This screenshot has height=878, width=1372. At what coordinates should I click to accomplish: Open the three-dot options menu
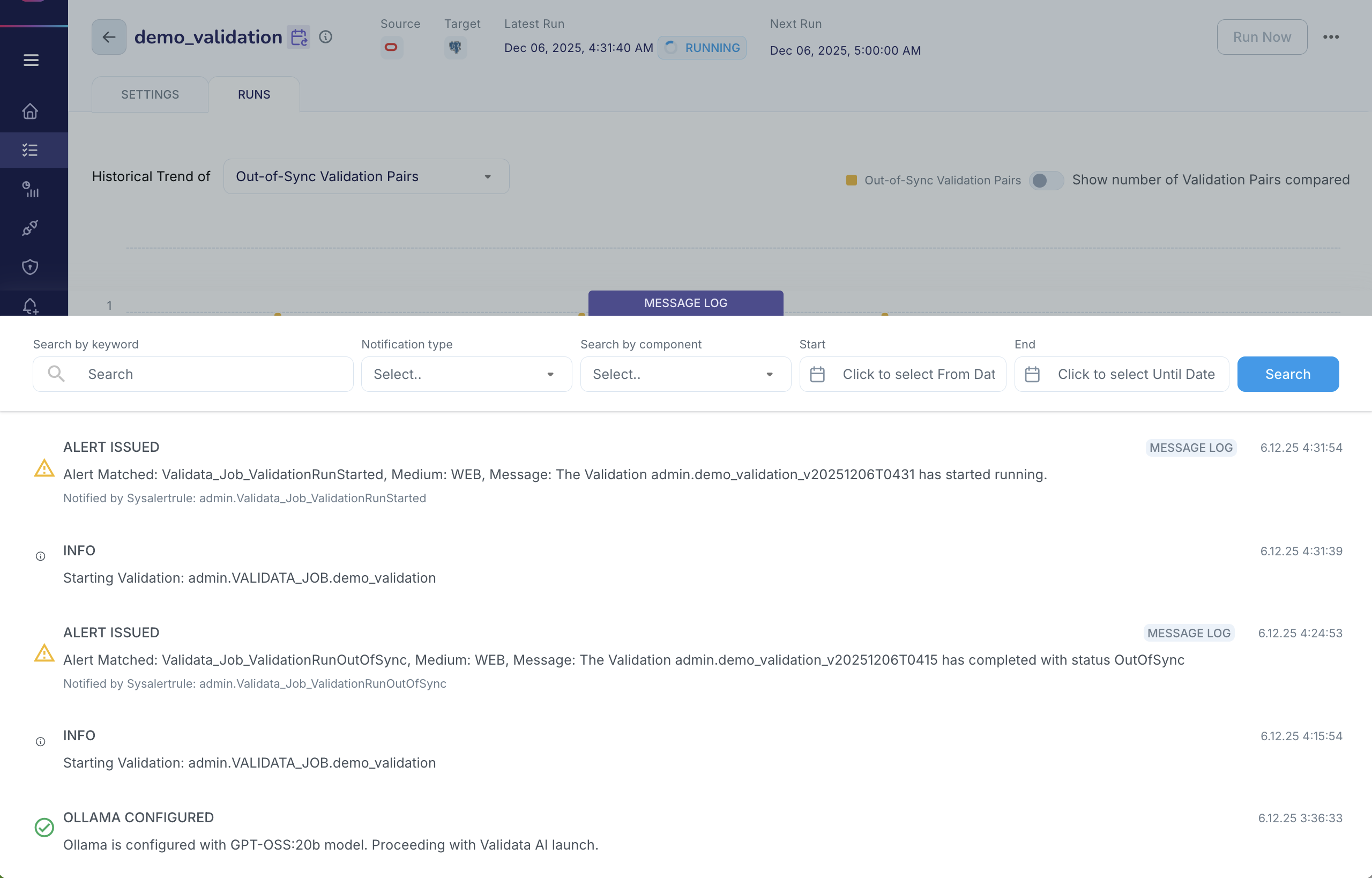tap(1331, 36)
